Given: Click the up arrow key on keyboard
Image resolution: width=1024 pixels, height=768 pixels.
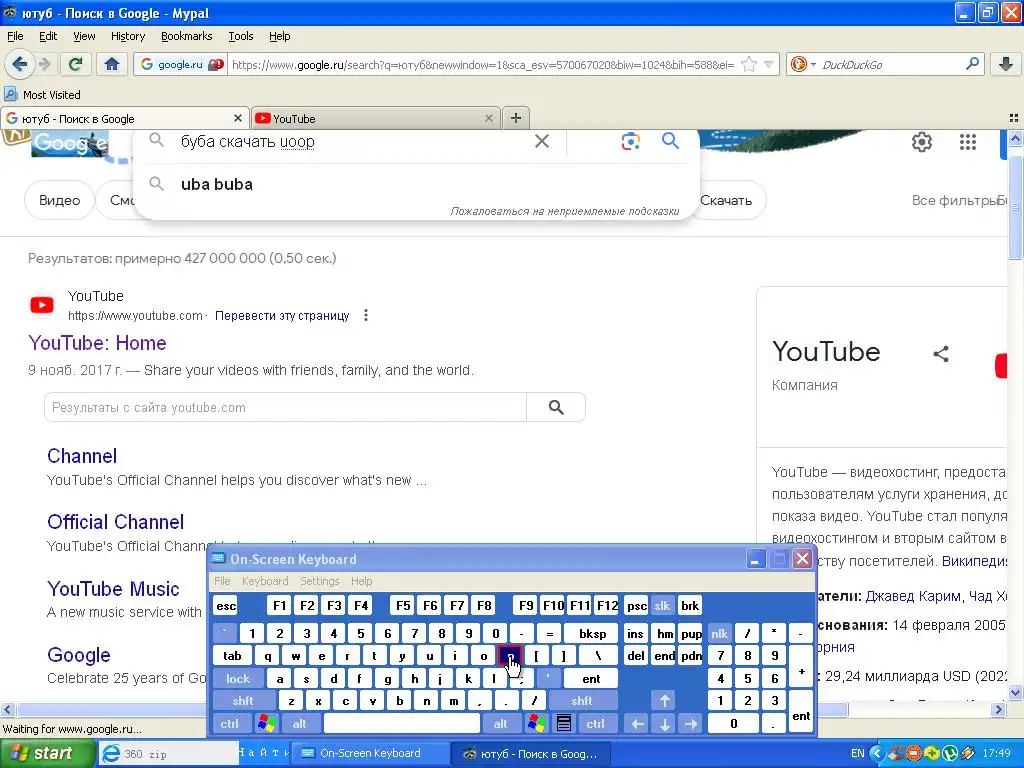Looking at the screenshot, I should 664,701.
